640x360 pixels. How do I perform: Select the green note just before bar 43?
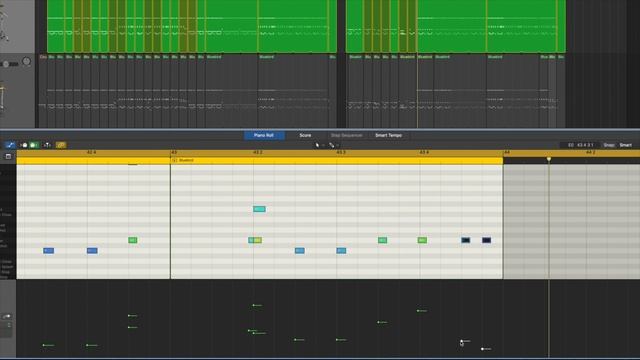click(x=133, y=240)
